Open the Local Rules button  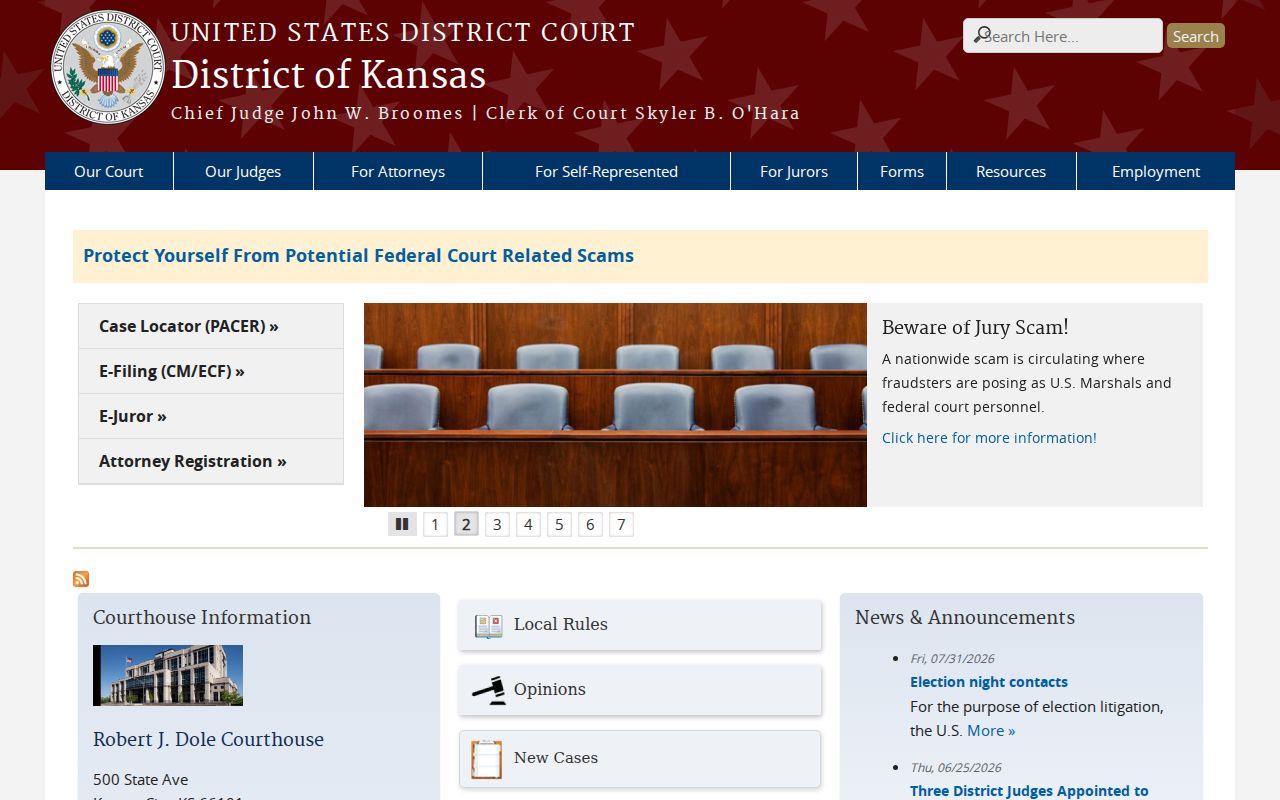tap(640, 625)
